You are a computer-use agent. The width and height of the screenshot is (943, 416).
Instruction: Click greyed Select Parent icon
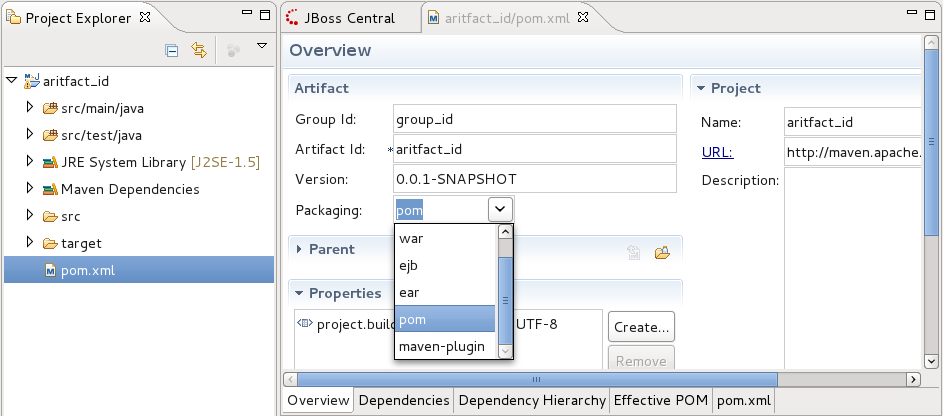tap(634, 252)
